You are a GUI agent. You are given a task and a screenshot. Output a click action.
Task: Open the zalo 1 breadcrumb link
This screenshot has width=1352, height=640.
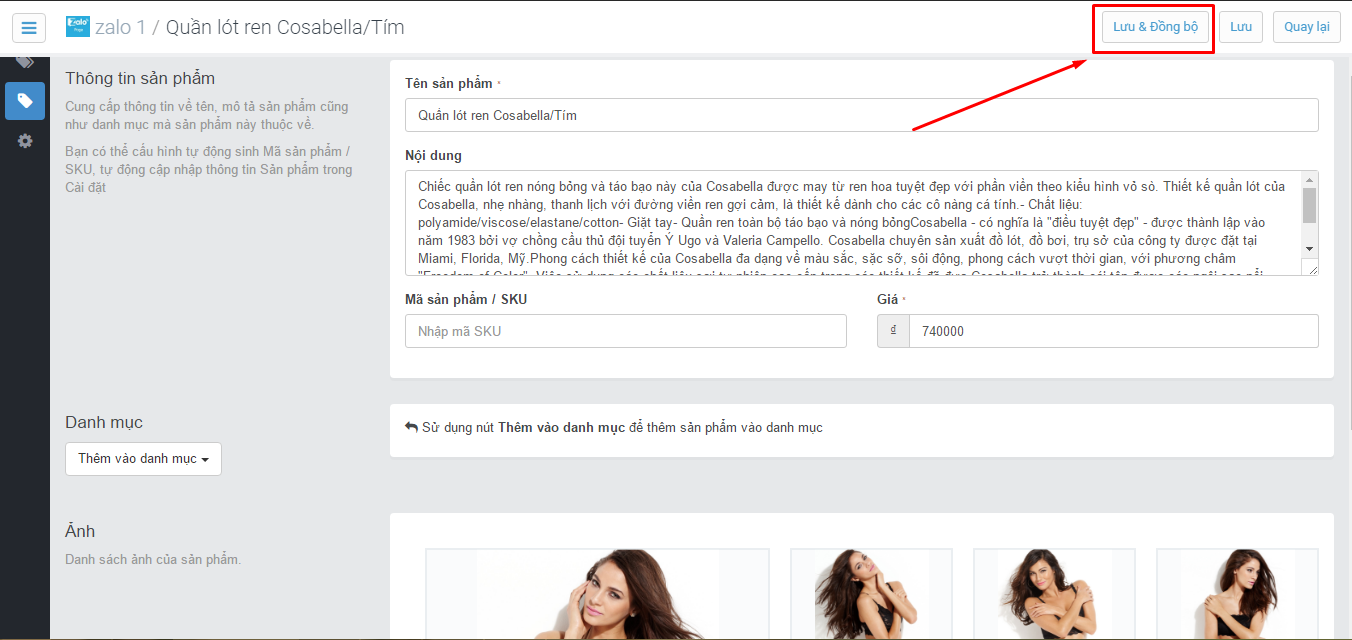click(x=120, y=27)
